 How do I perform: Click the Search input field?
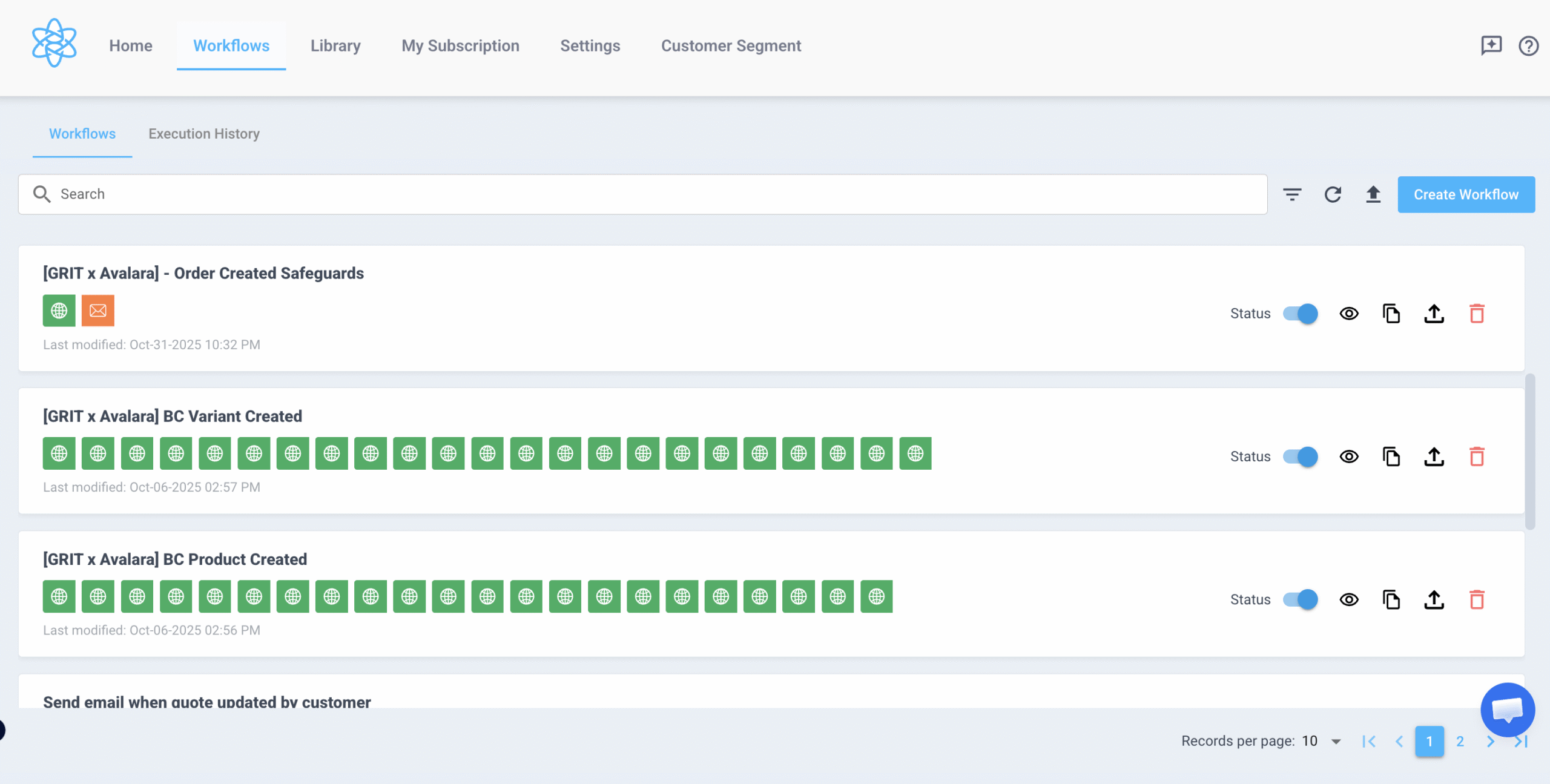[x=642, y=194]
